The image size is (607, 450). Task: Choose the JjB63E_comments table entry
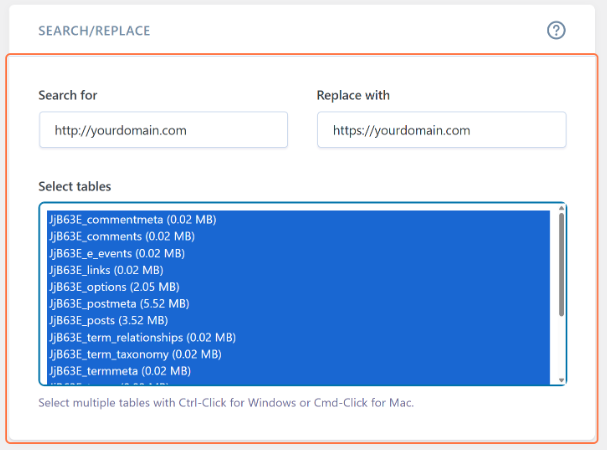[121, 236]
